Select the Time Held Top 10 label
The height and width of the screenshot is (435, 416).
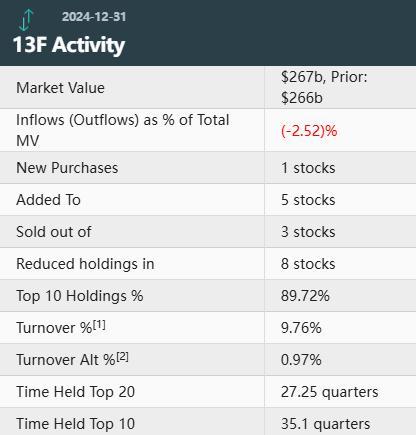coord(75,424)
